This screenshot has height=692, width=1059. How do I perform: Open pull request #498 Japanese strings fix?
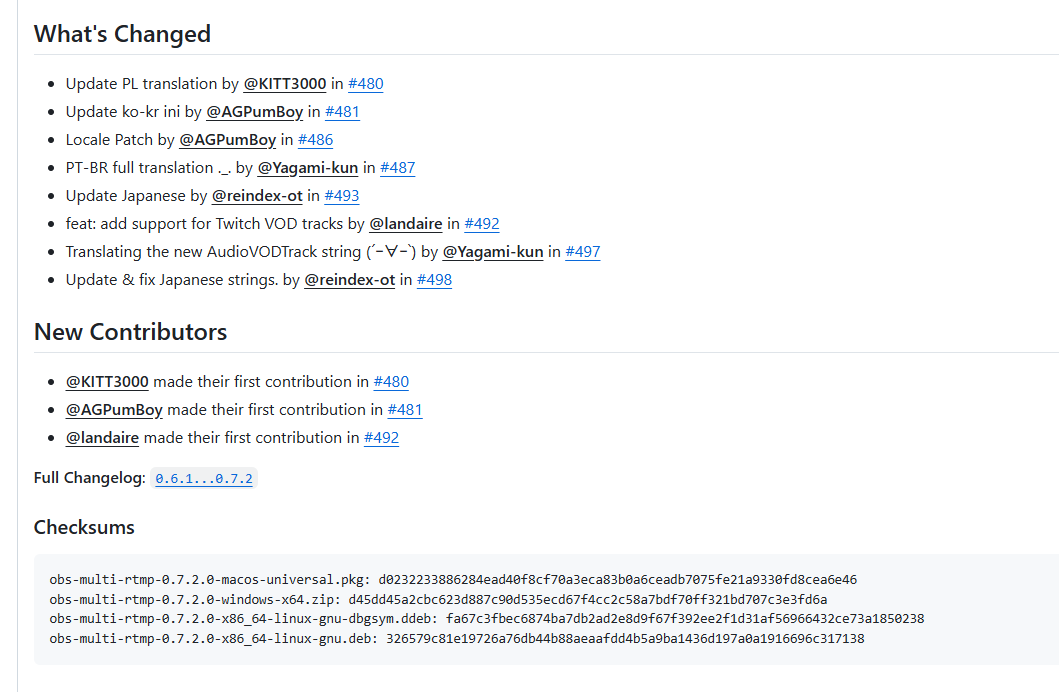(434, 280)
